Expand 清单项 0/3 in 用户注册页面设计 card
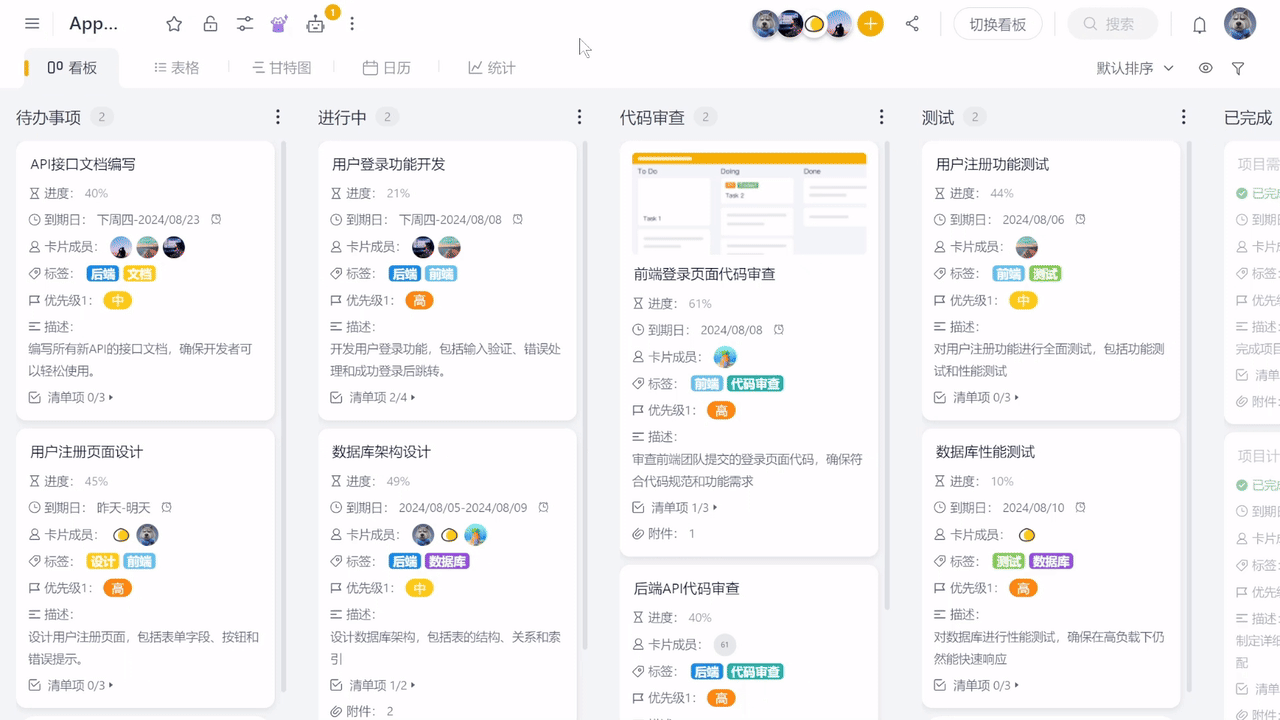 point(71,685)
